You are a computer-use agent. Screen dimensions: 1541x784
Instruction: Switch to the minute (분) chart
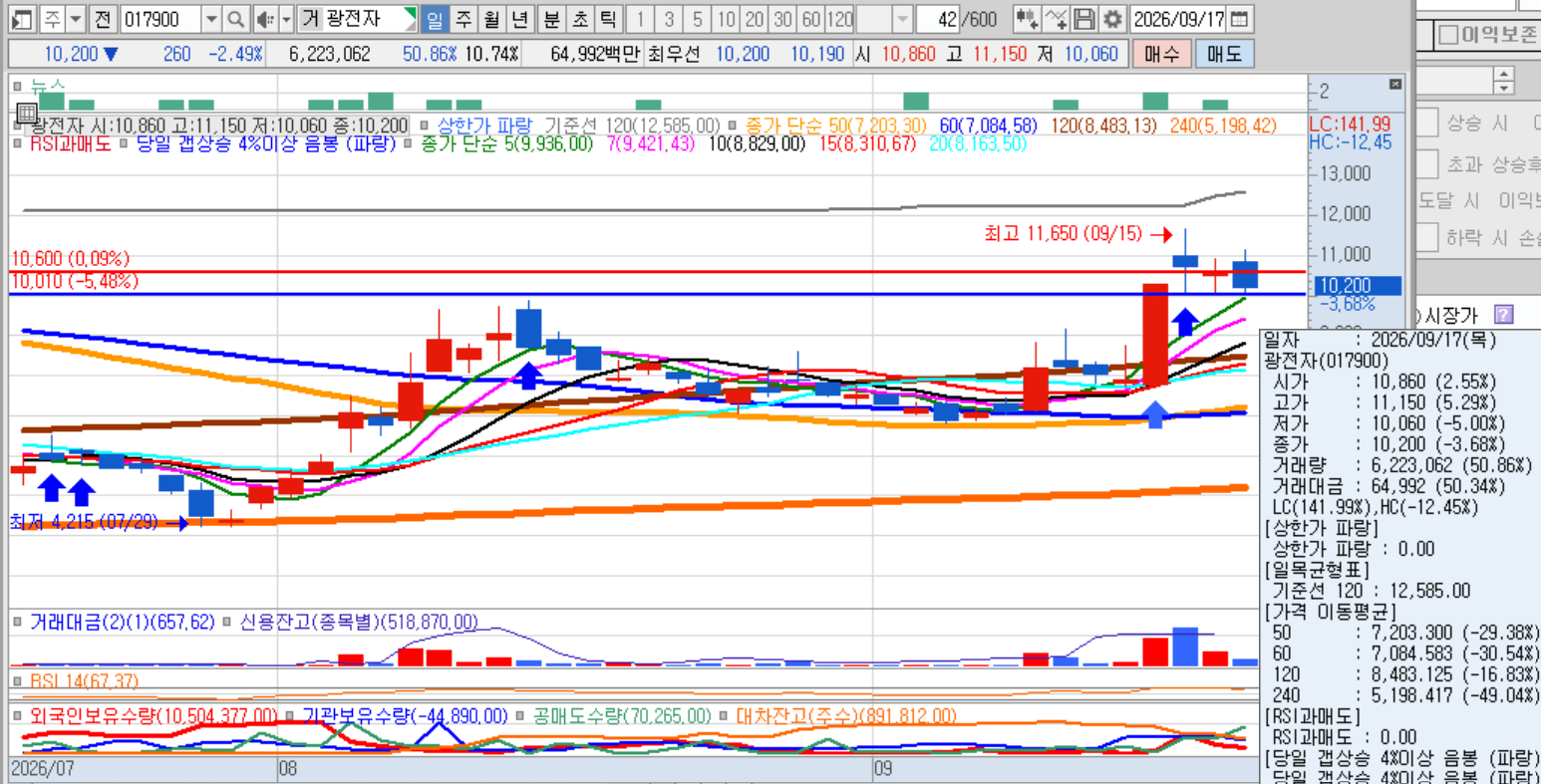coord(551,19)
